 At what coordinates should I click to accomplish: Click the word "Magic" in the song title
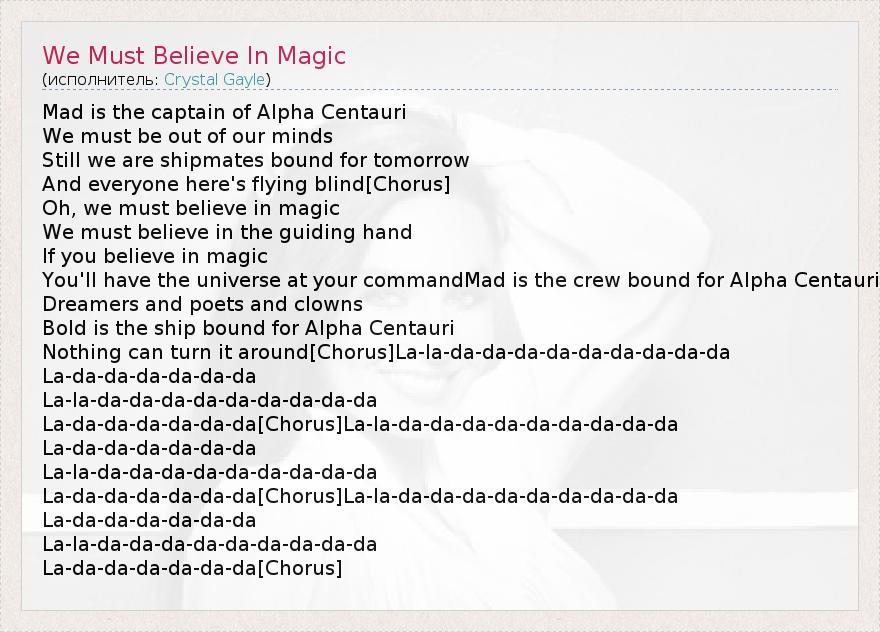pyautogui.click(x=310, y=56)
